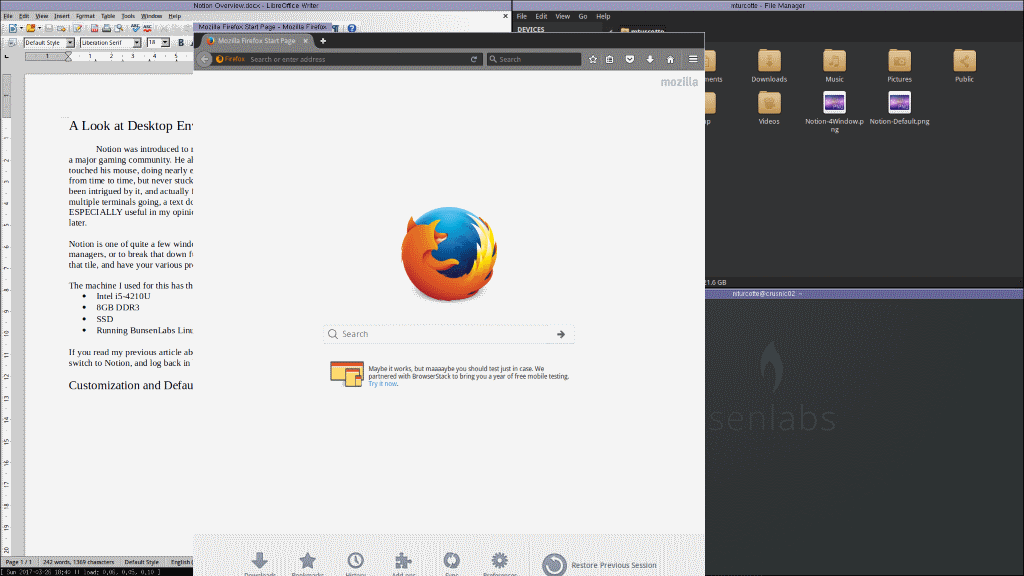The image size is (1024, 576).
Task: Open the Videos folder in File Manager
Action: 769,108
